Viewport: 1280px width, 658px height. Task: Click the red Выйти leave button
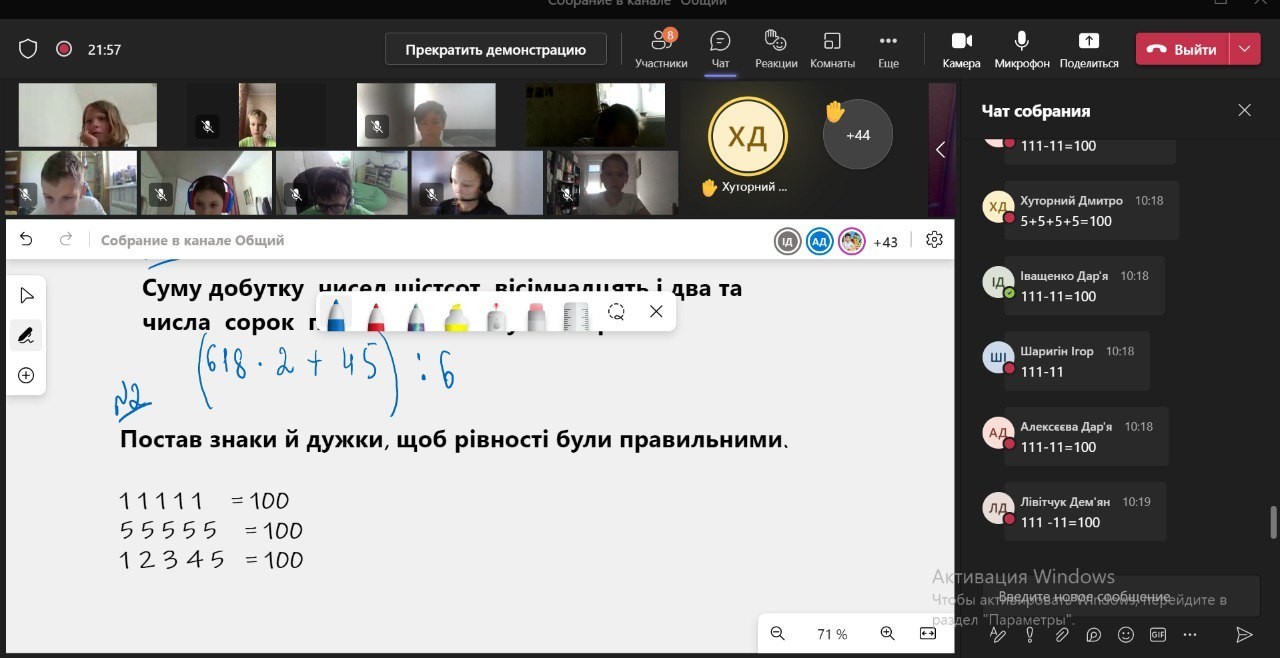1182,49
